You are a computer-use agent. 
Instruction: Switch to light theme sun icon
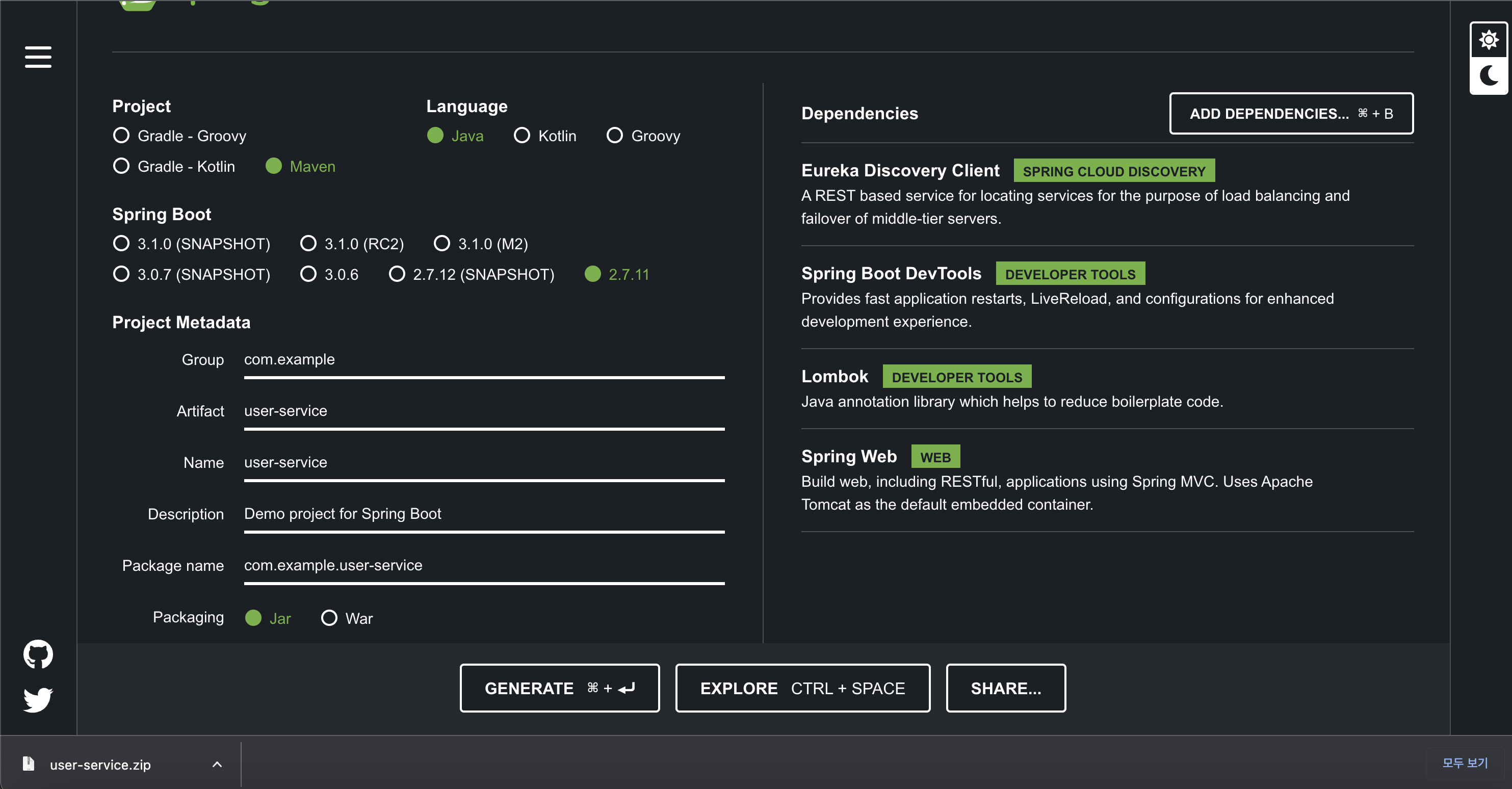1489,40
